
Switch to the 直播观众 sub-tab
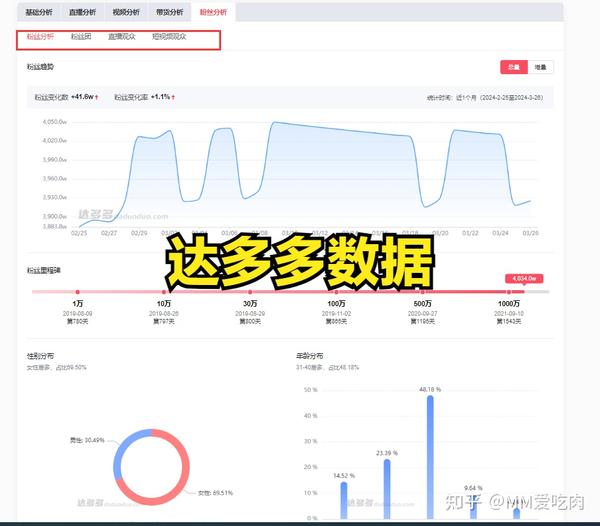click(122, 37)
